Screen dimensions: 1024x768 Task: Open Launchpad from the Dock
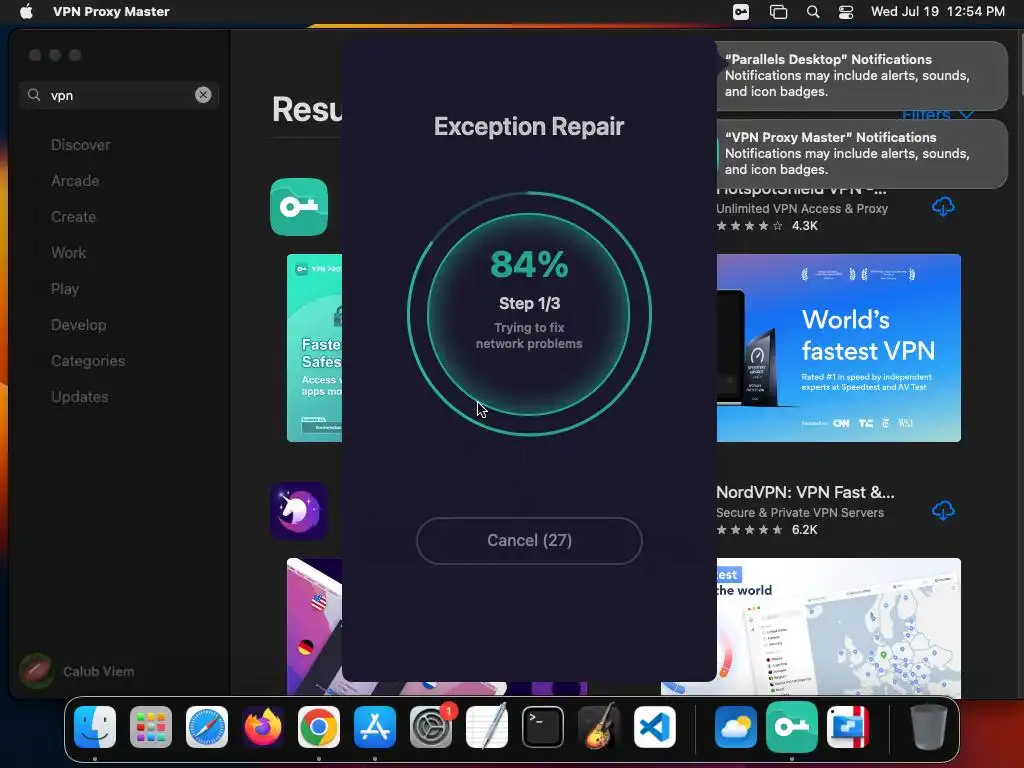[x=151, y=727]
